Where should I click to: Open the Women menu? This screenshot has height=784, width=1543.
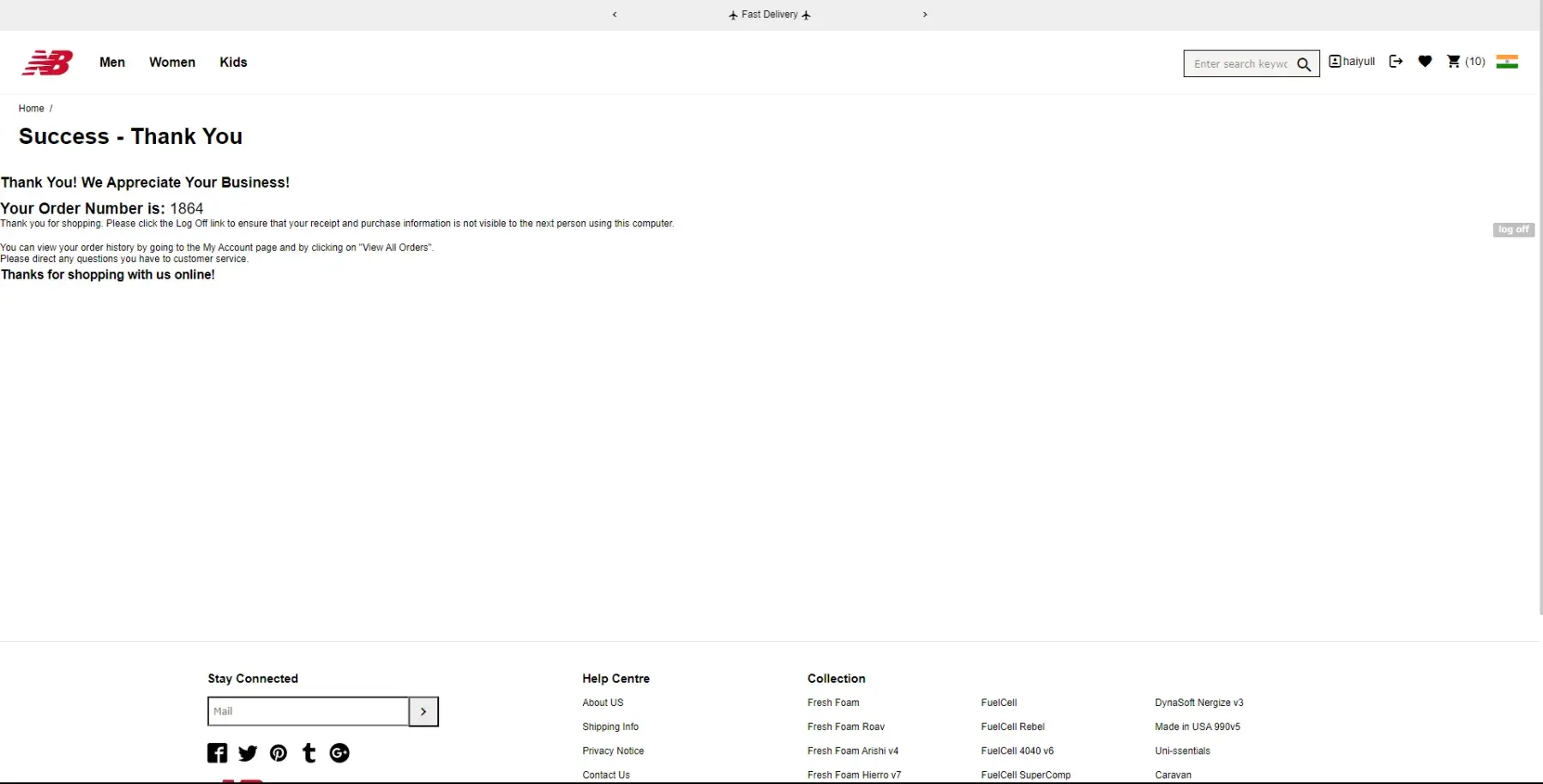[x=172, y=63]
